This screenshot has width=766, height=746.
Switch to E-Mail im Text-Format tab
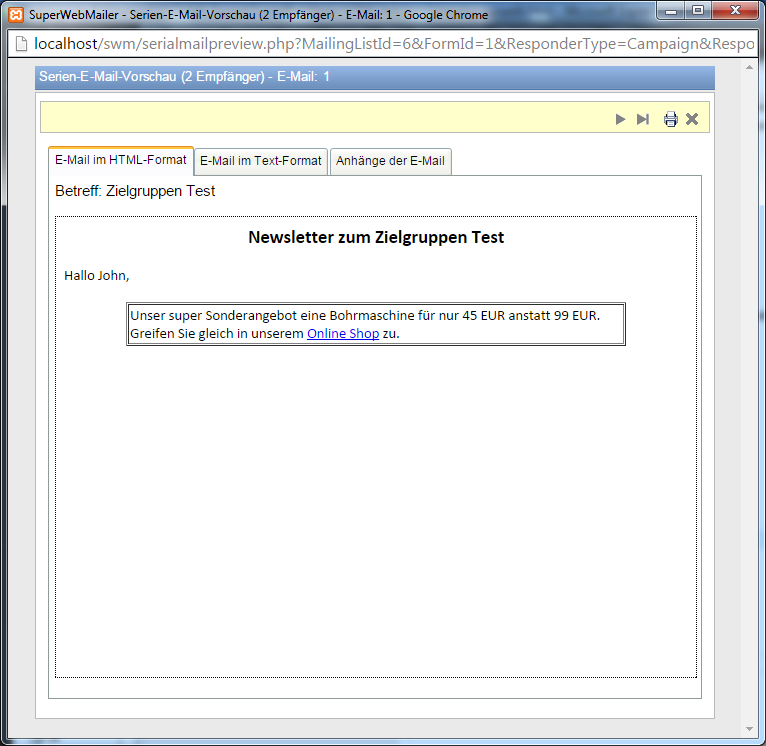261,161
